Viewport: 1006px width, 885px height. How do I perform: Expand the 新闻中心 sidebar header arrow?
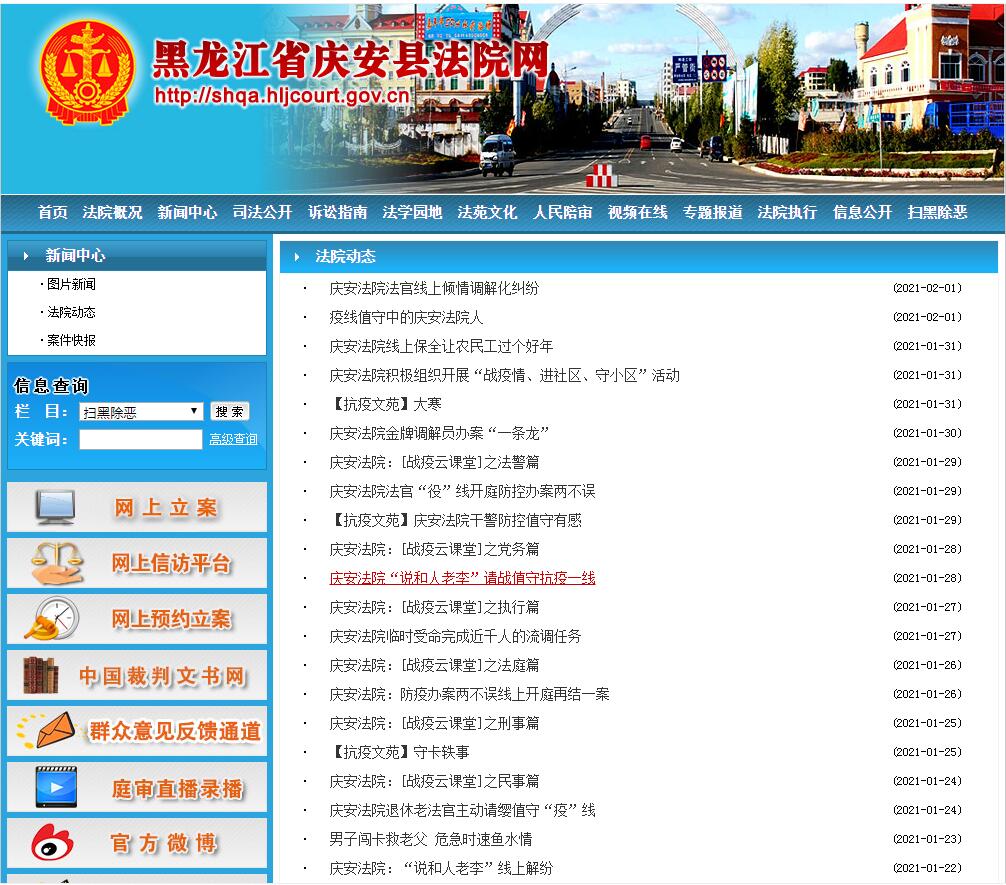pos(27,256)
